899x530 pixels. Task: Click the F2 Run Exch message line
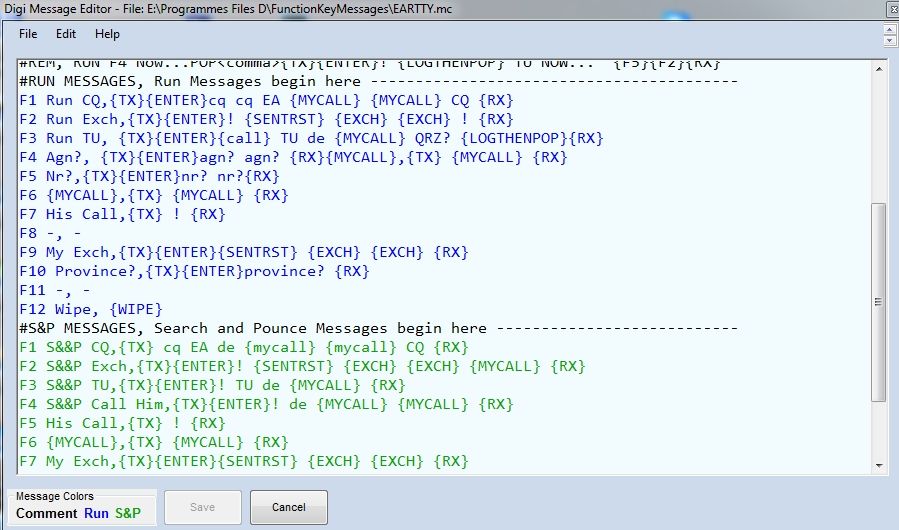(266, 119)
